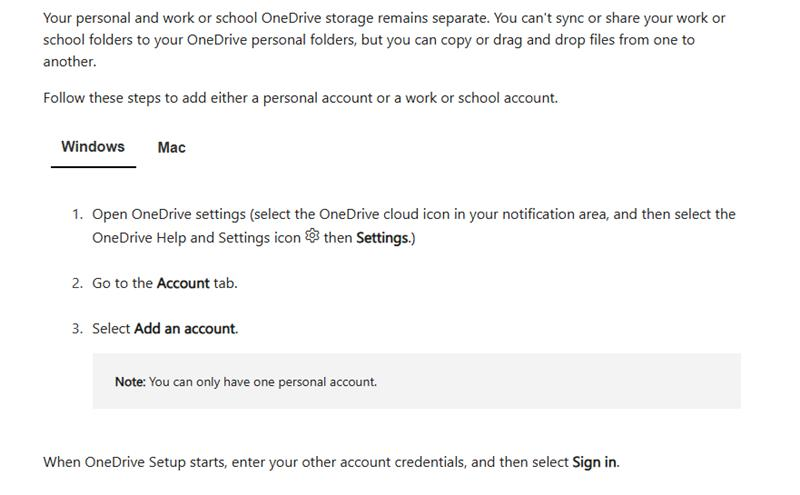Click the bold 'Sign in' text
The width and height of the screenshot is (800, 495).
tap(594, 462)
